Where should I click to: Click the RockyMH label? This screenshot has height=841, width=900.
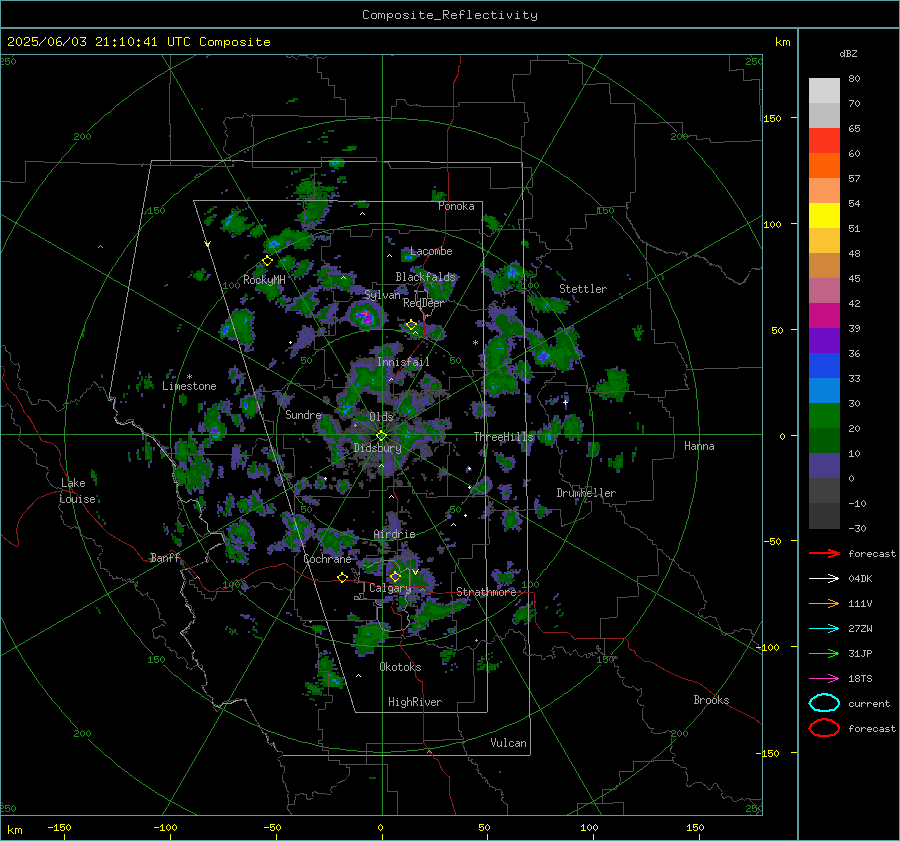coord(264,280)
